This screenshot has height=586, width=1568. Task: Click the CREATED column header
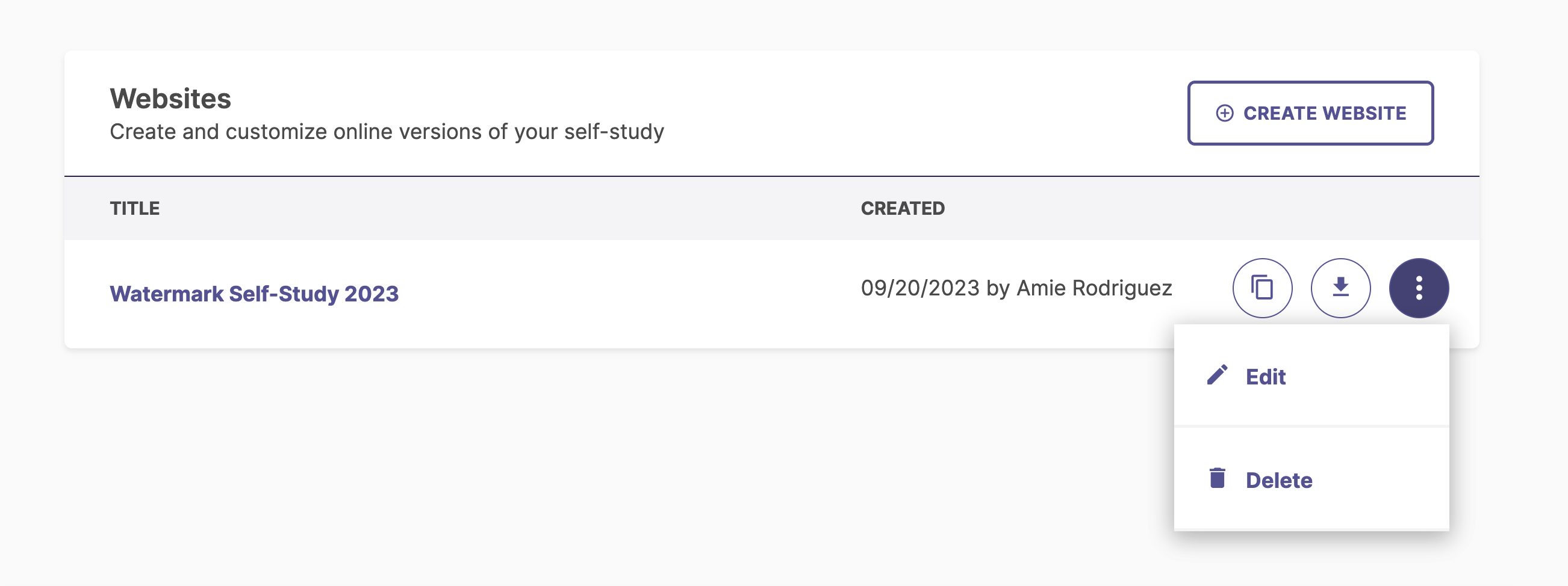pyautogui.click(x=903, y=209)
